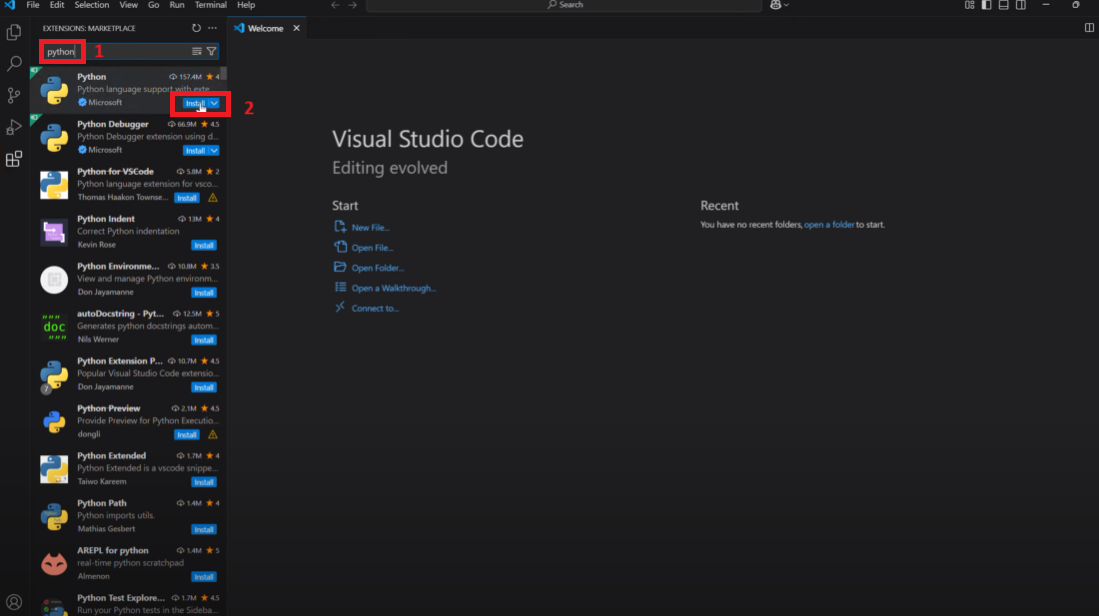The height and width of the screenshot is (616, 1099).
Task: Click the Open Folder... link
Action: (x=378, y=268)
